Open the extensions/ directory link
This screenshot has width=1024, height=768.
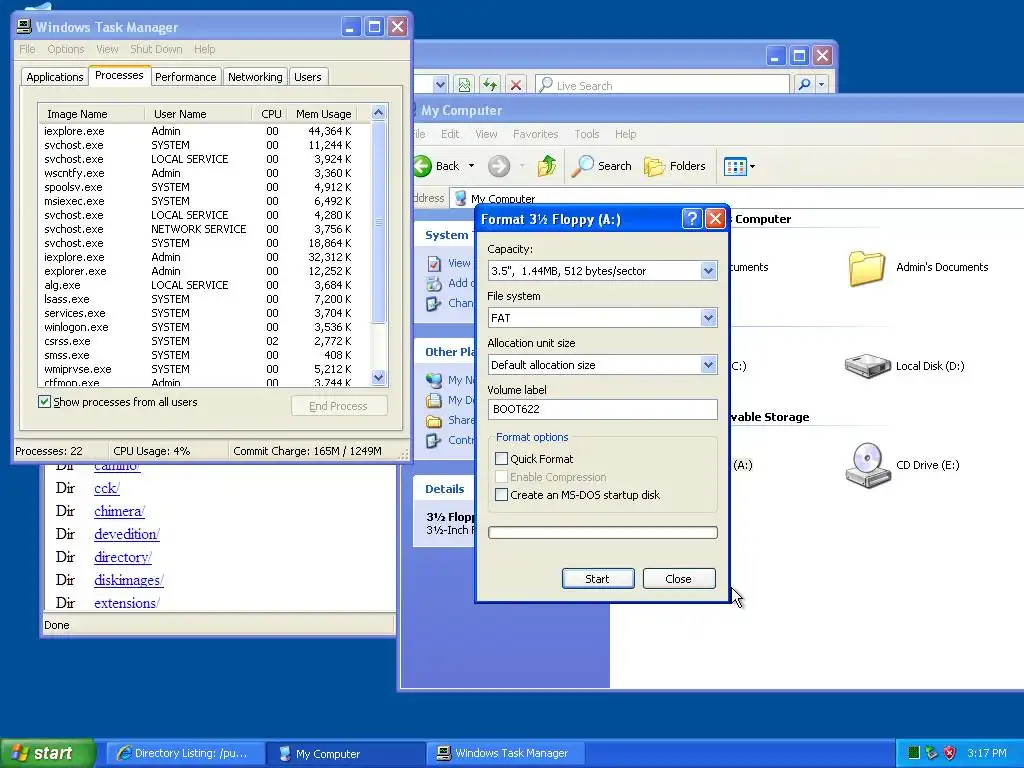point(127,603)
